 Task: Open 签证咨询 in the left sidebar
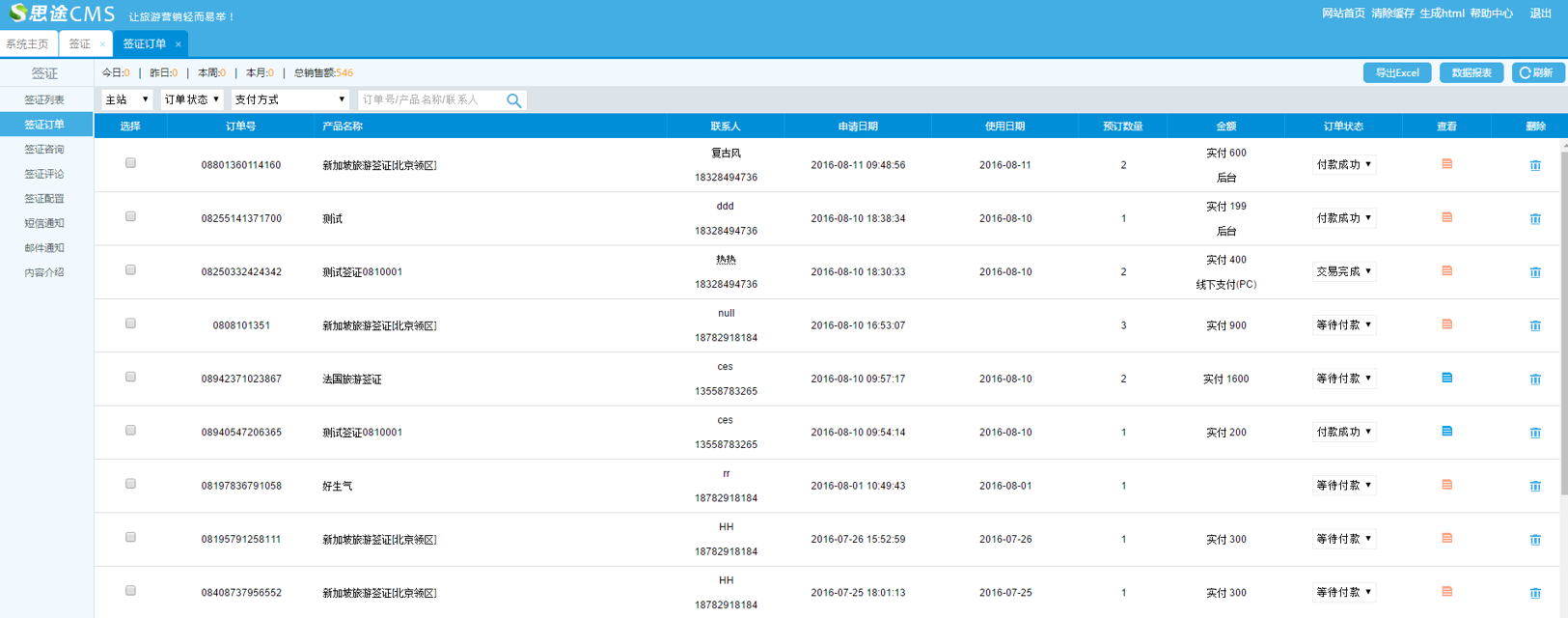pos(44,150)
